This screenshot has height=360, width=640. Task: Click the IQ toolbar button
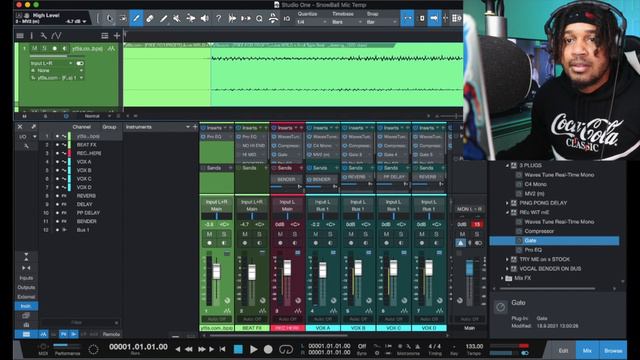pyautogui.click(x=287, y=18)
